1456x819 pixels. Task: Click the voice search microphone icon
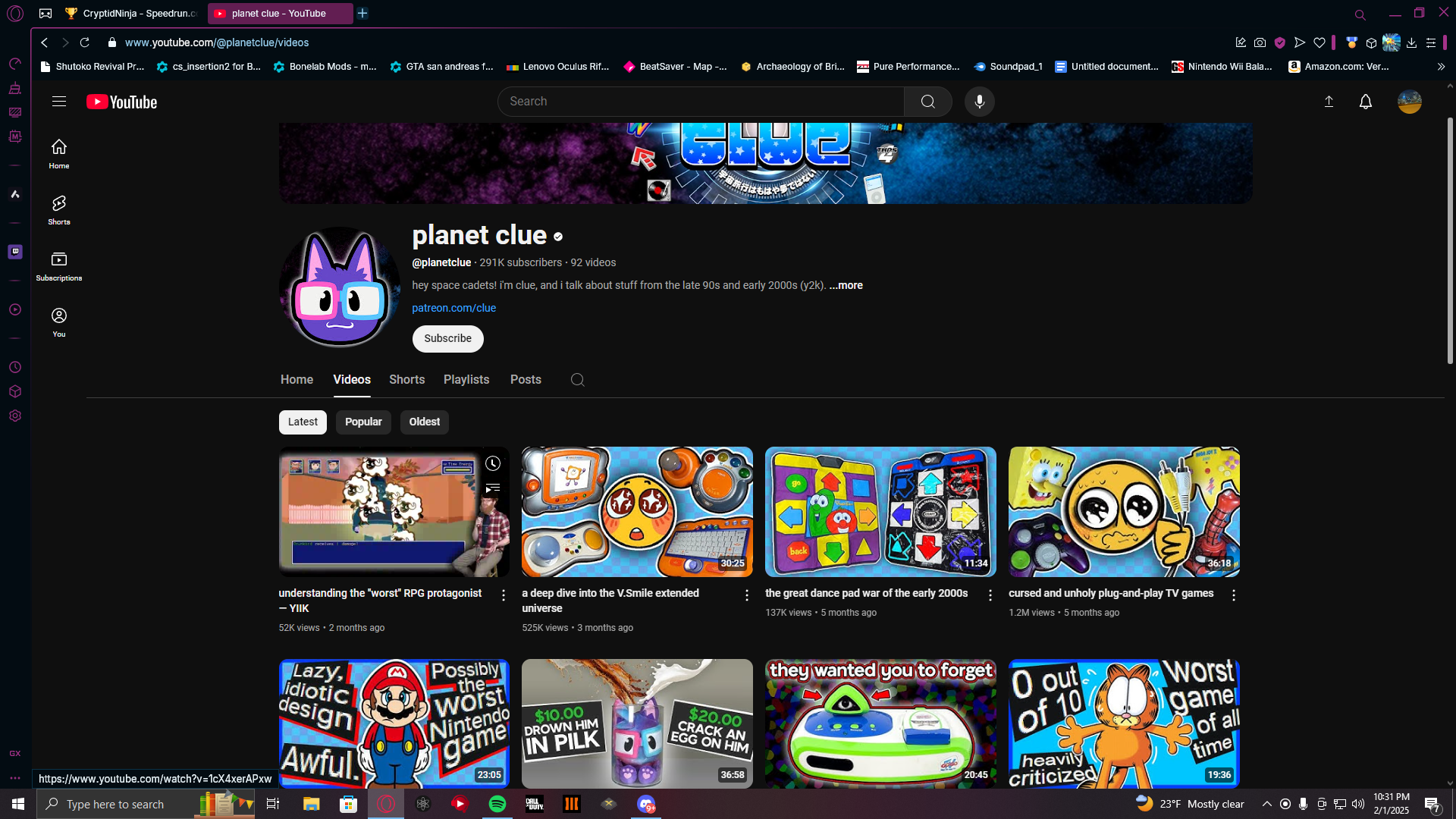(x=979, y=102)
